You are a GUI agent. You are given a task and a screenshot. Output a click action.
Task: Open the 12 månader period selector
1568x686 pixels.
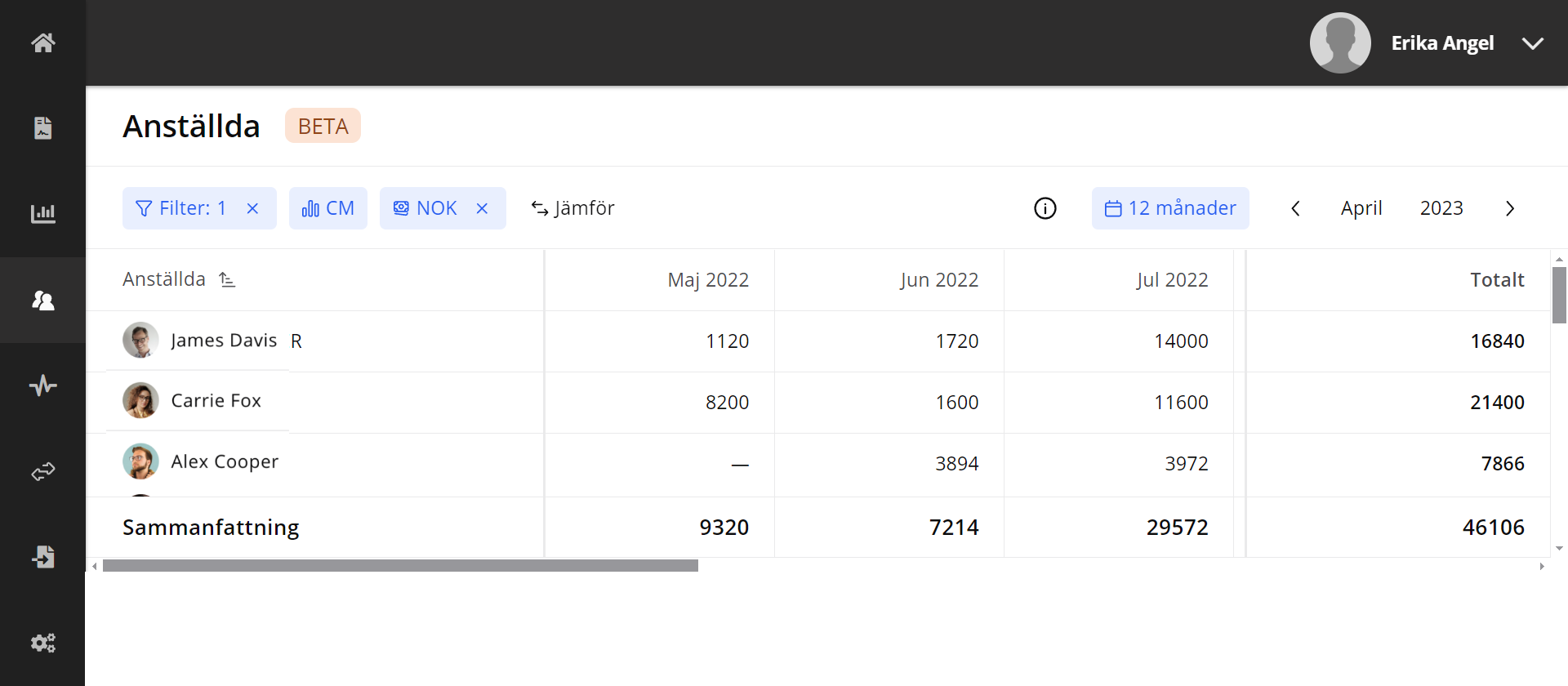click(1170, 208)
